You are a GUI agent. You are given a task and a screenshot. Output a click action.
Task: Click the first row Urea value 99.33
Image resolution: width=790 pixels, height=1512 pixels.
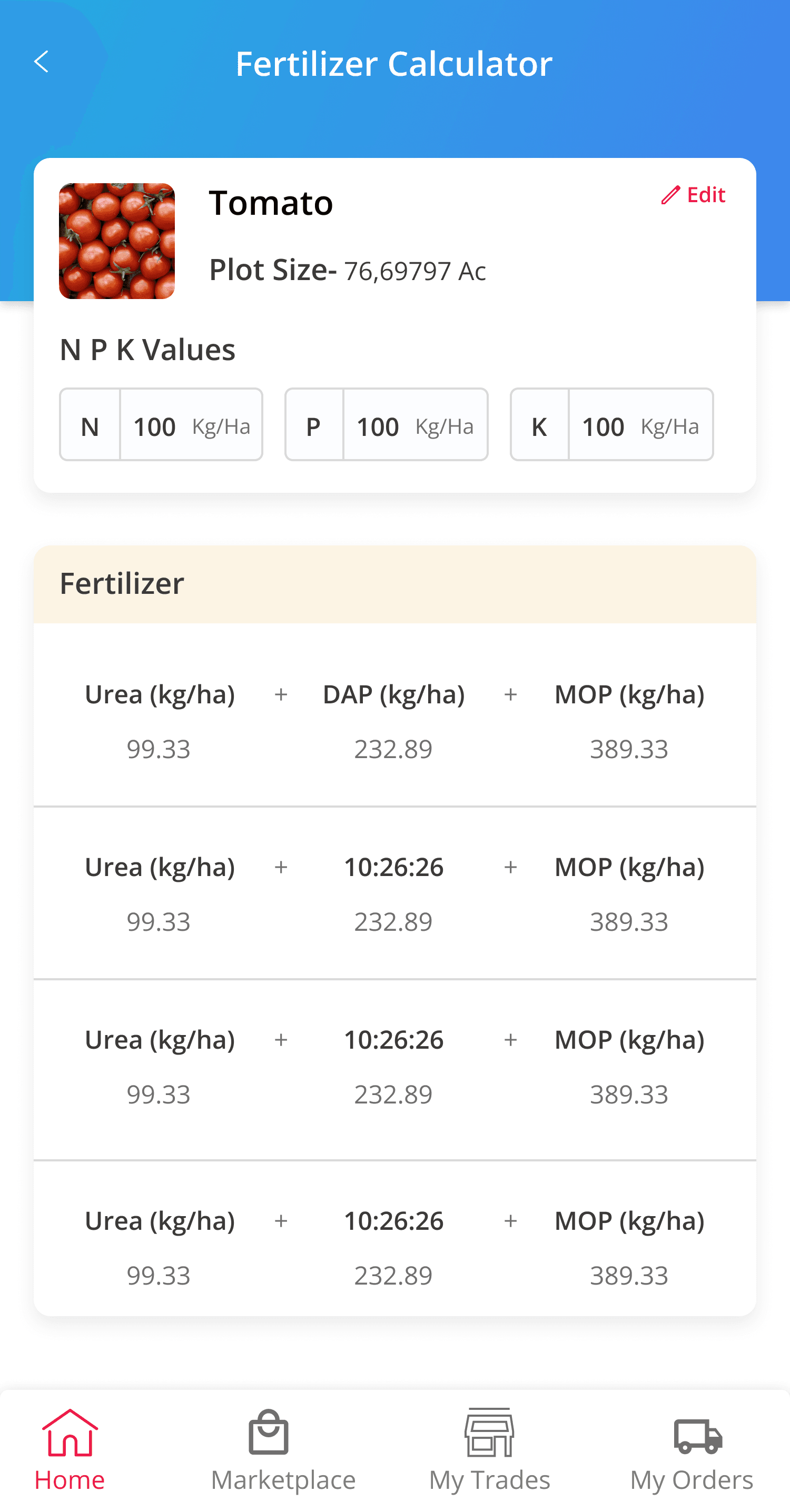point(159,749)
